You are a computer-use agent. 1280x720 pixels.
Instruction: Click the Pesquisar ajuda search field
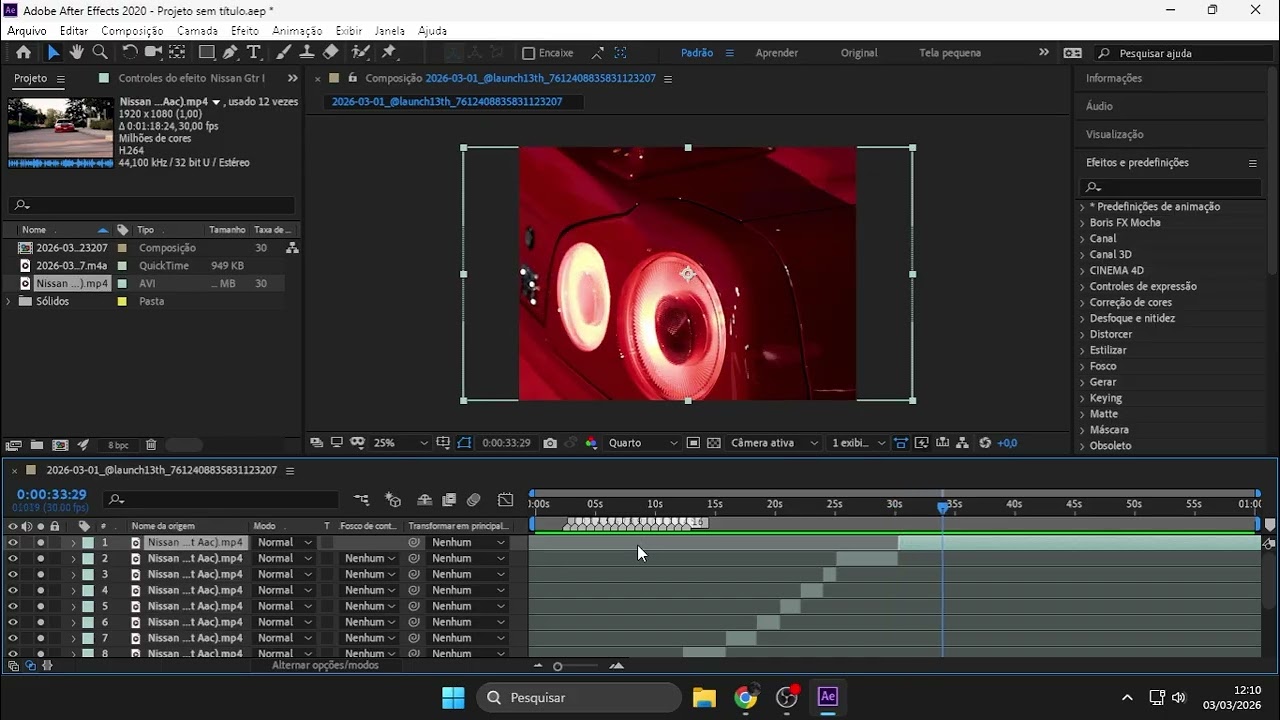click(1182, 53)
